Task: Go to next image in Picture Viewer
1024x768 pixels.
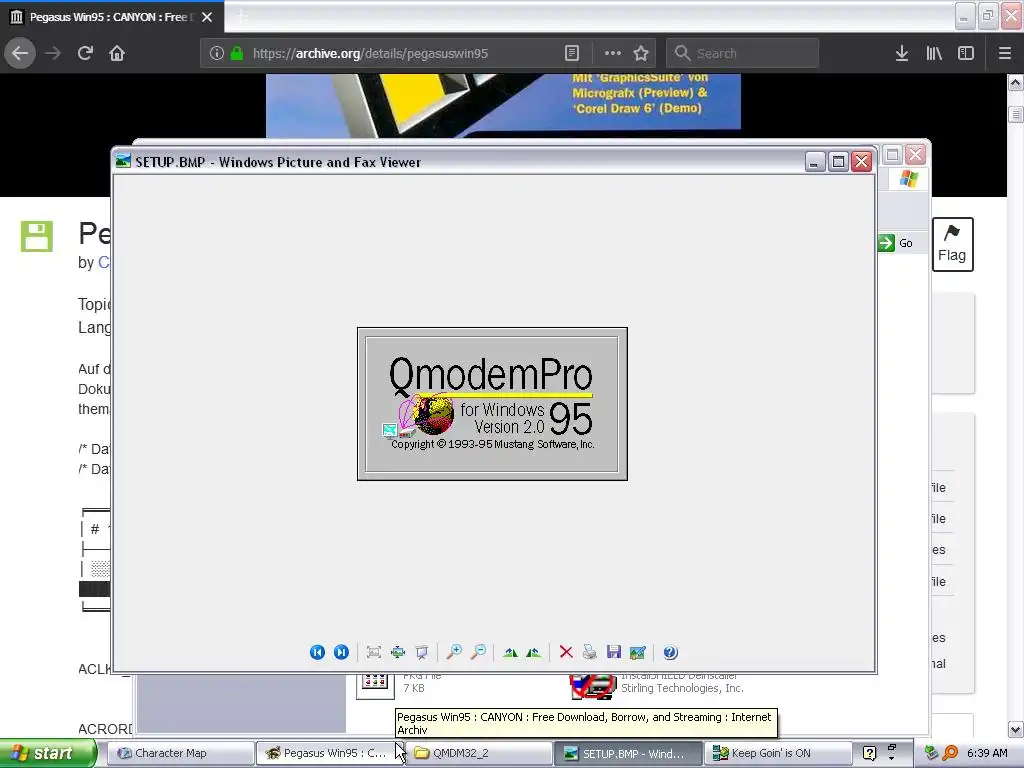Action: (x=341, y=652)
